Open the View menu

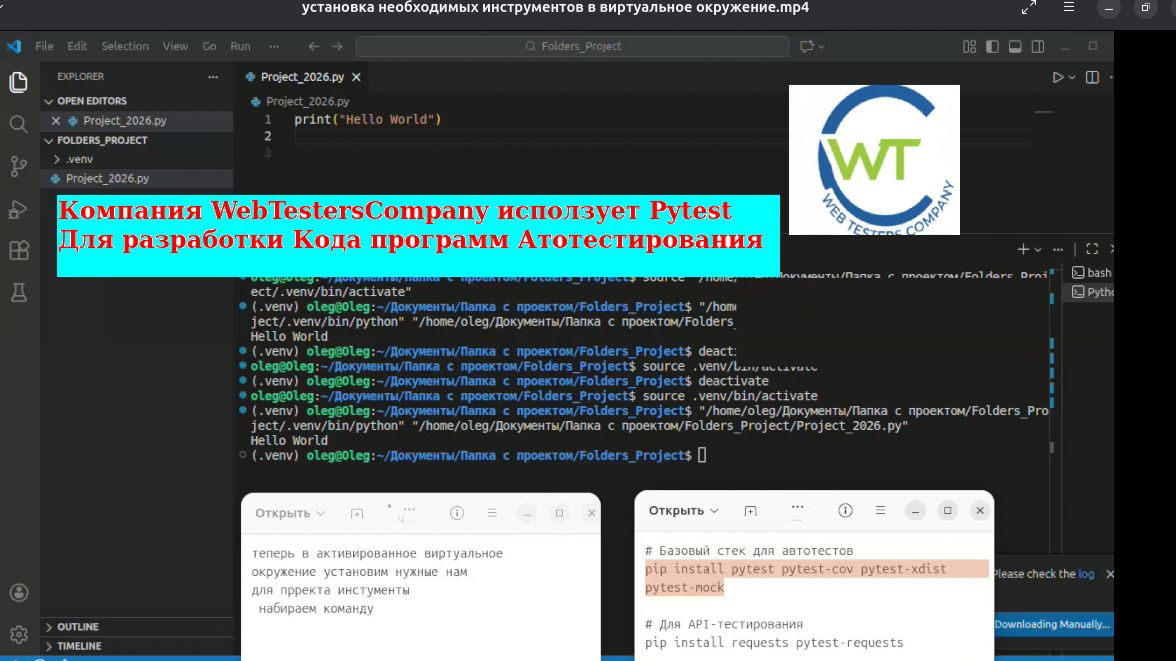click(x=176, y=46)
